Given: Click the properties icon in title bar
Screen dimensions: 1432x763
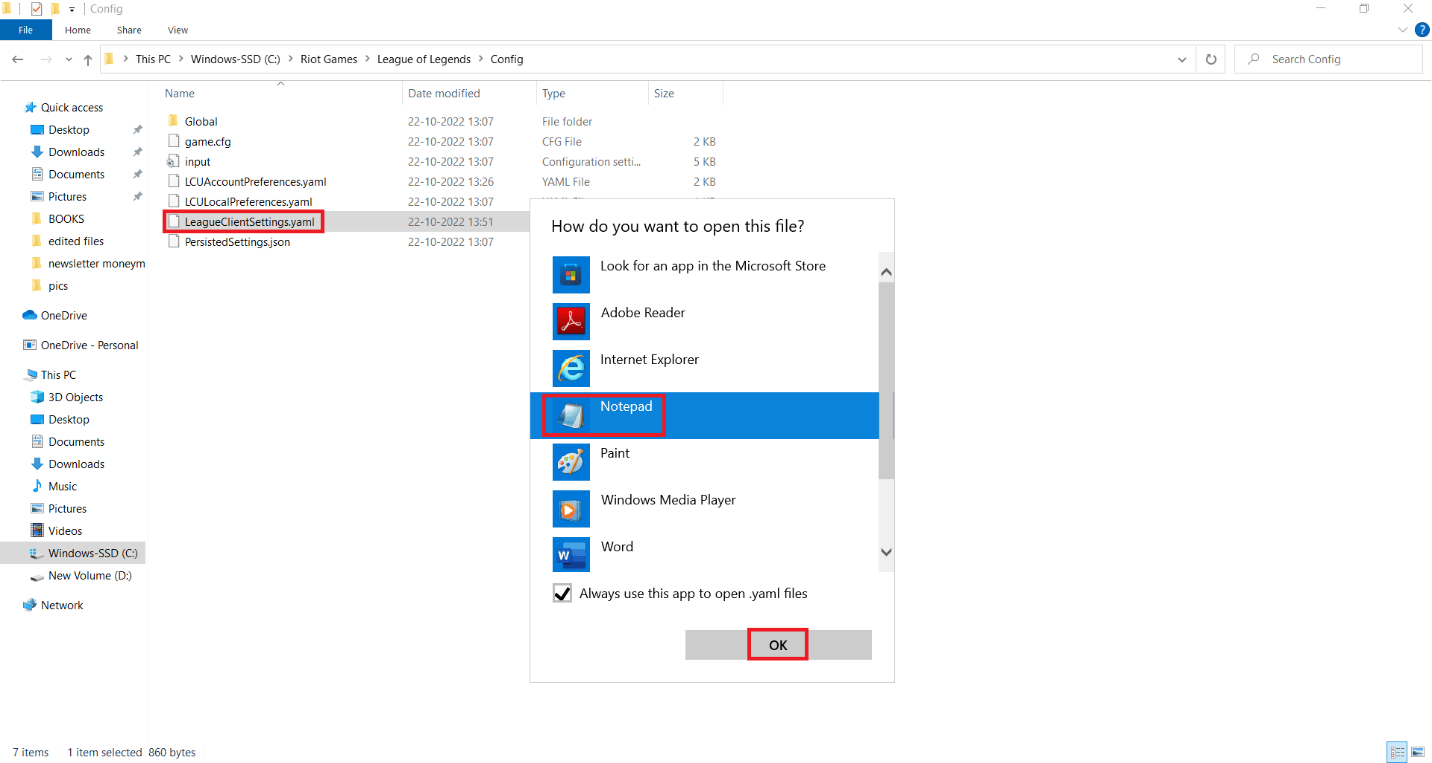Looking at the screenshot, I should tap(37, 9).
